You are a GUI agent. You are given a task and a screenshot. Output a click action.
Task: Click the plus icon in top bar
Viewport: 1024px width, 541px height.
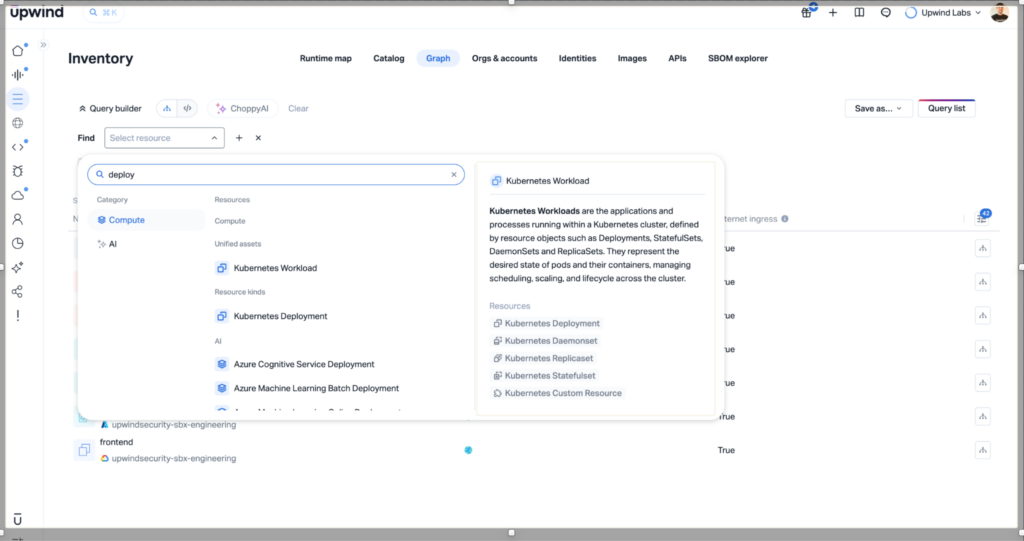(x=833, y=12)
